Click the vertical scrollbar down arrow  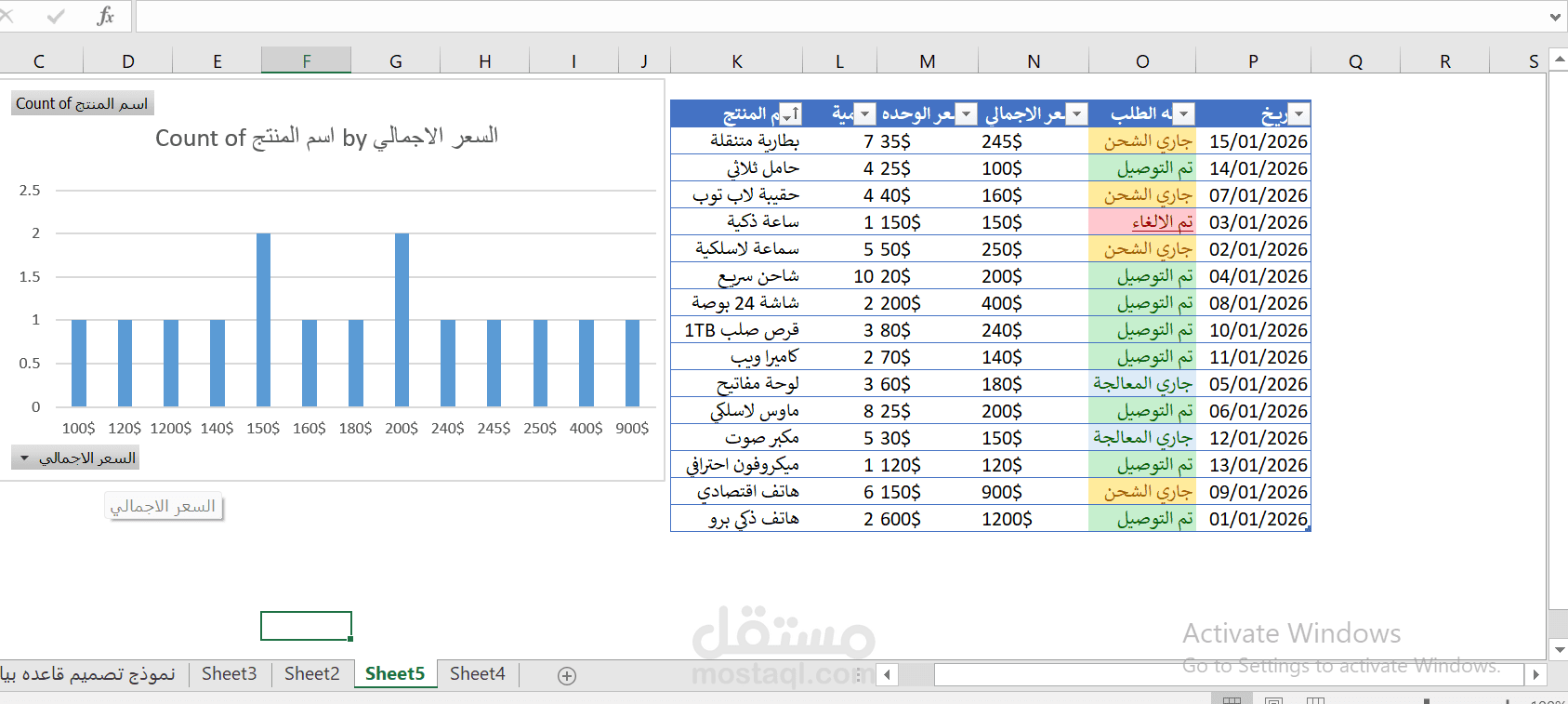click(1559, 649)
